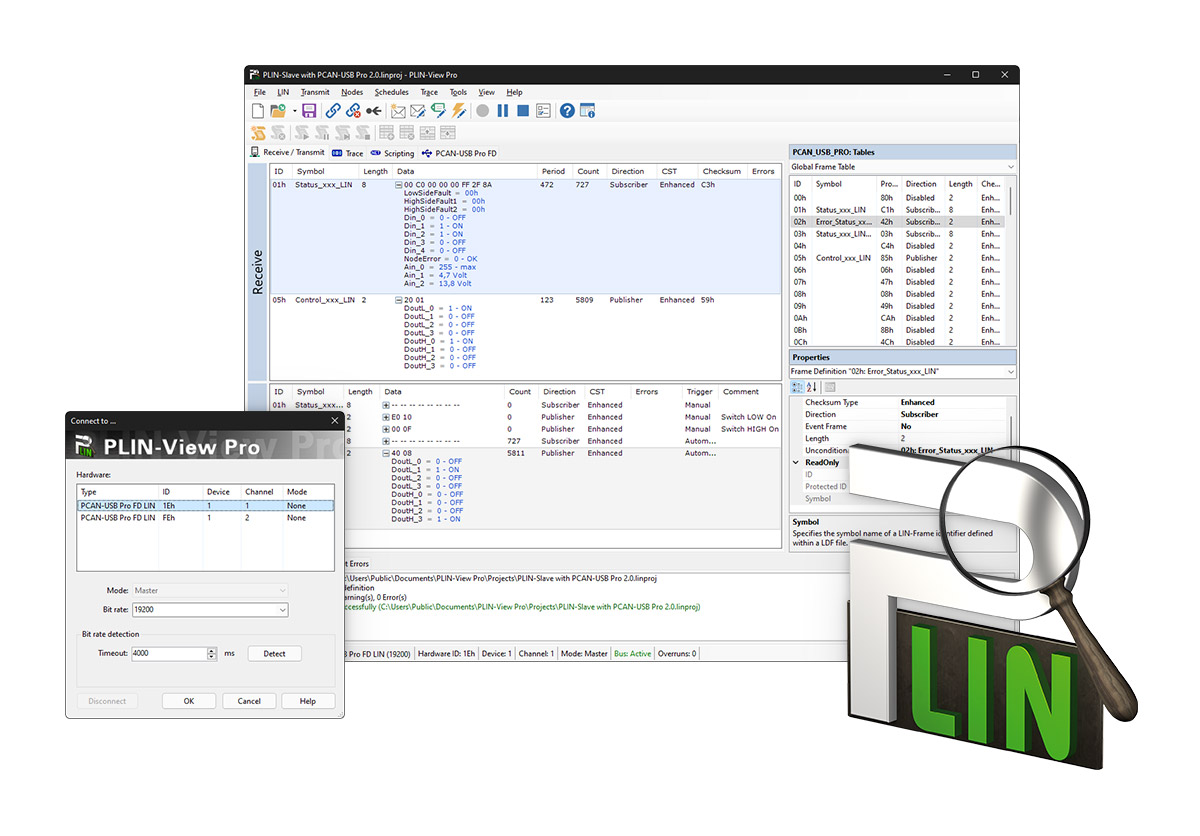Open the Global Frame Table dropdown
Image resolution: width=1200 pixels, height=836 pixels.
point(1010,167)
